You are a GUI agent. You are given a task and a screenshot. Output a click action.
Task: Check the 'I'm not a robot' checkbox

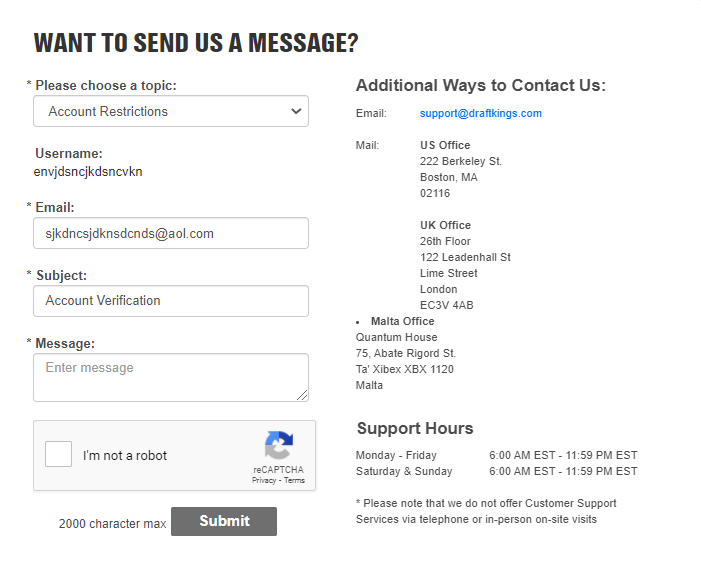click(x=59, y=454)
